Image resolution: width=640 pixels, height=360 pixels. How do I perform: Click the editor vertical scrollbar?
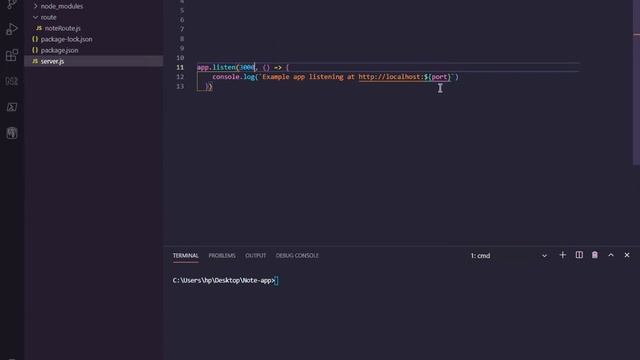(636, 82)
